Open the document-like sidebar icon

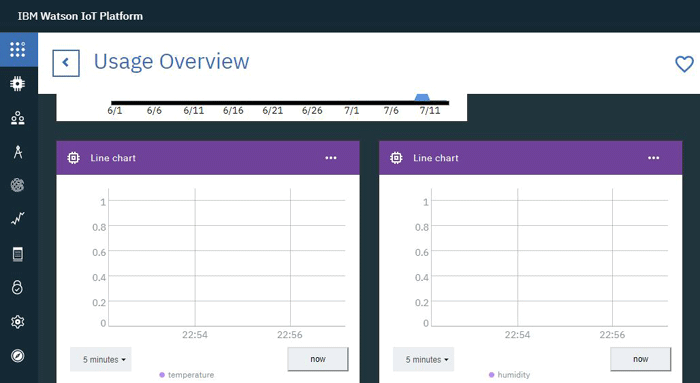(x=17, y=254)
